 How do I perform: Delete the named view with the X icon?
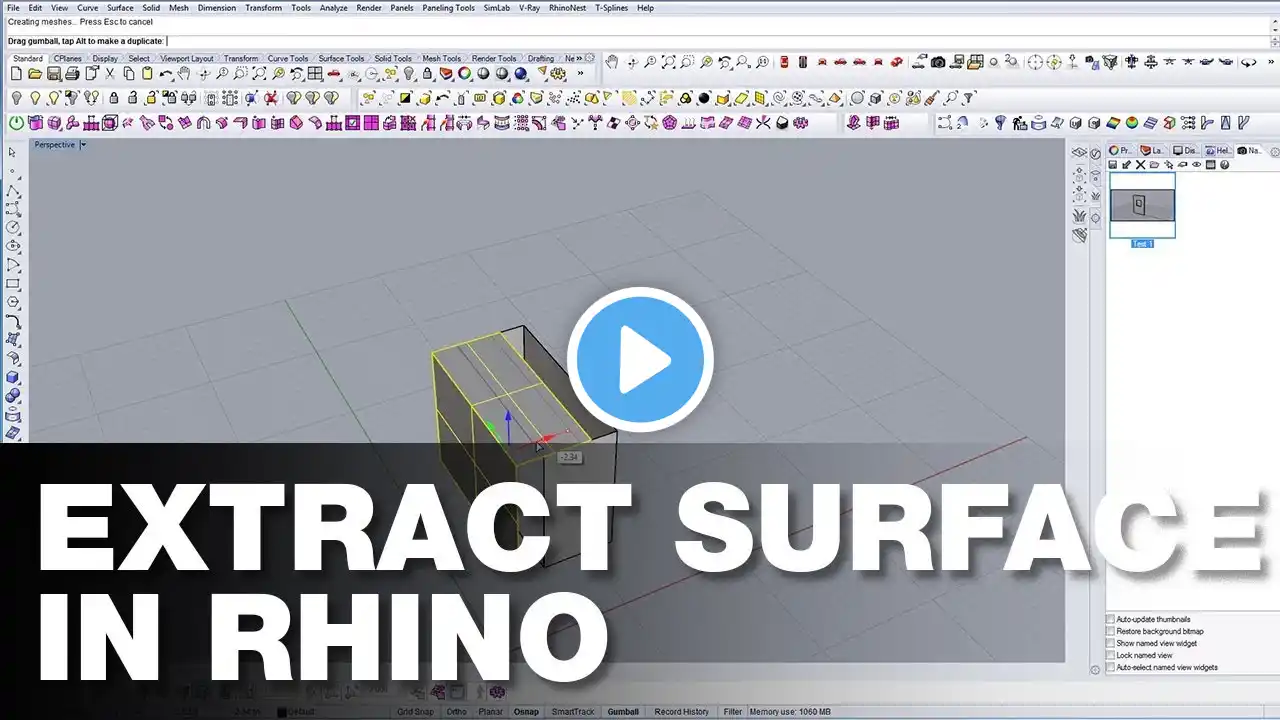click(1140, 165)
